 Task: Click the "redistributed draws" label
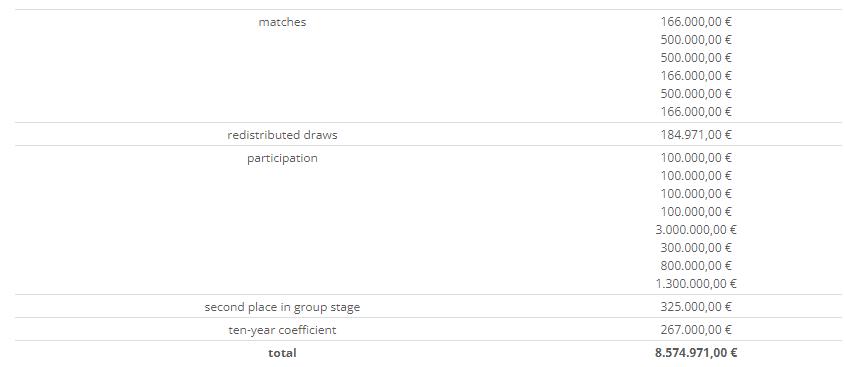coord(282,135)
